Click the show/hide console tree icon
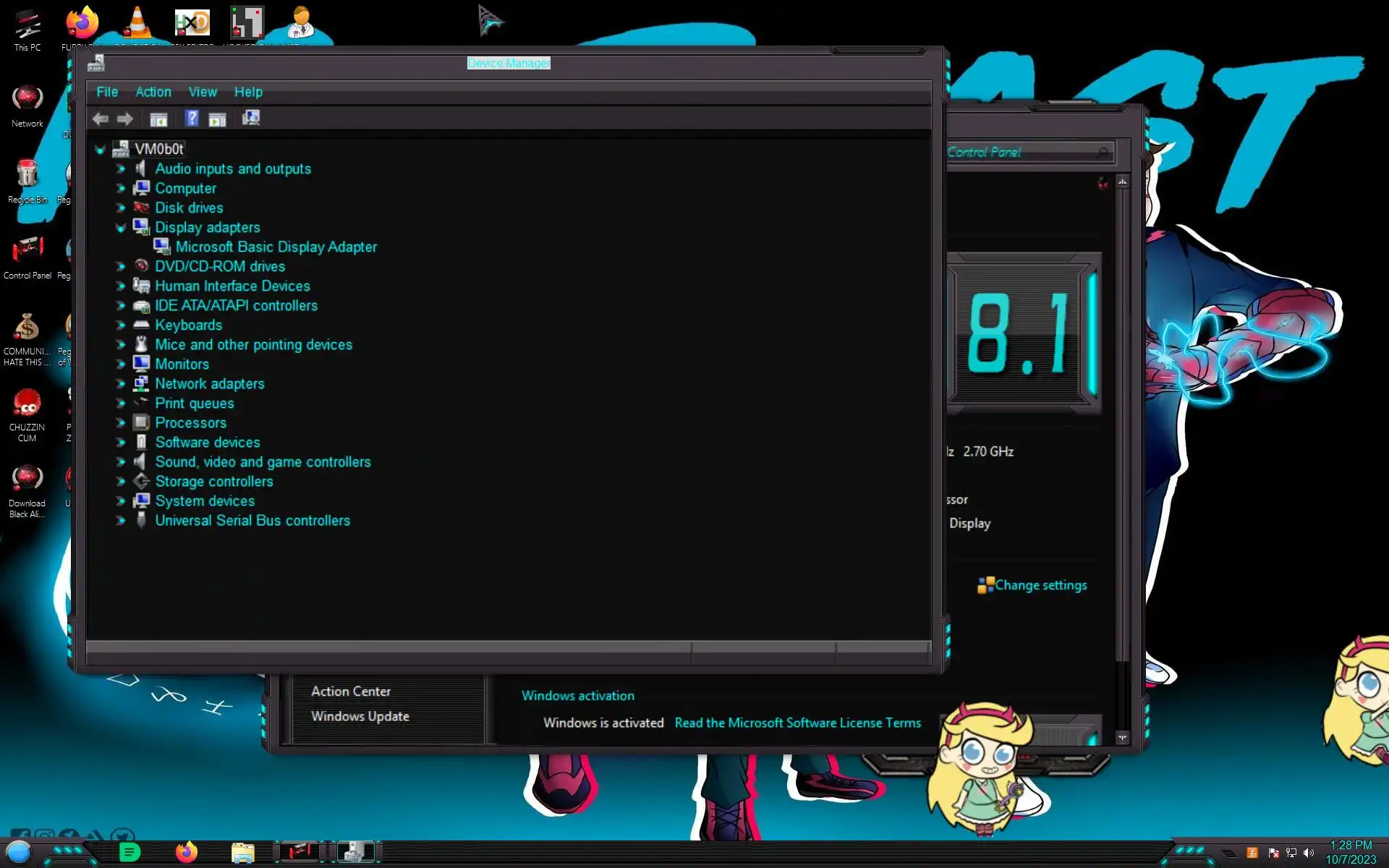 158,119
